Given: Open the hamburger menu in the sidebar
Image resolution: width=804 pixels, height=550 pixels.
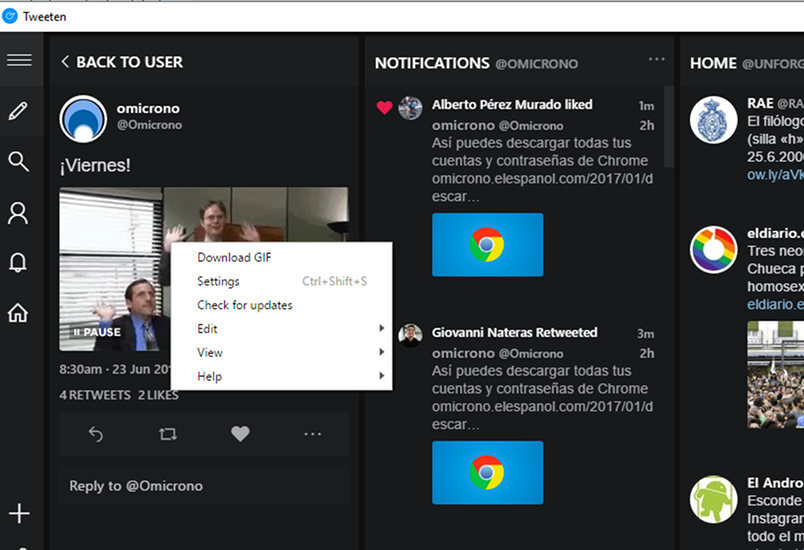Looking at the screenshot, I should point(19,60).
